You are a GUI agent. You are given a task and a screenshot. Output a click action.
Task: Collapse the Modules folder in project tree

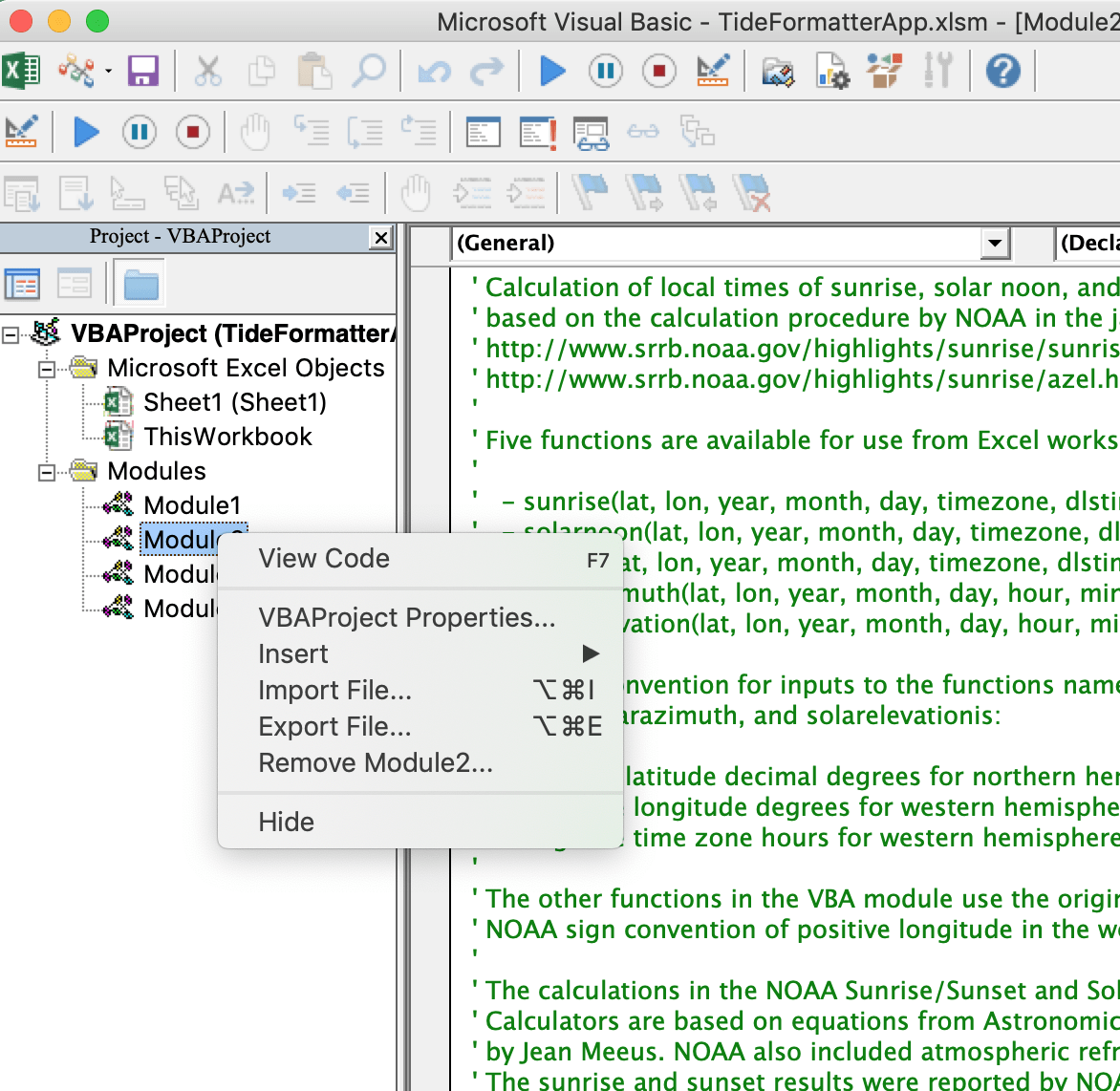pyautogui.click(x=46, y=472)
